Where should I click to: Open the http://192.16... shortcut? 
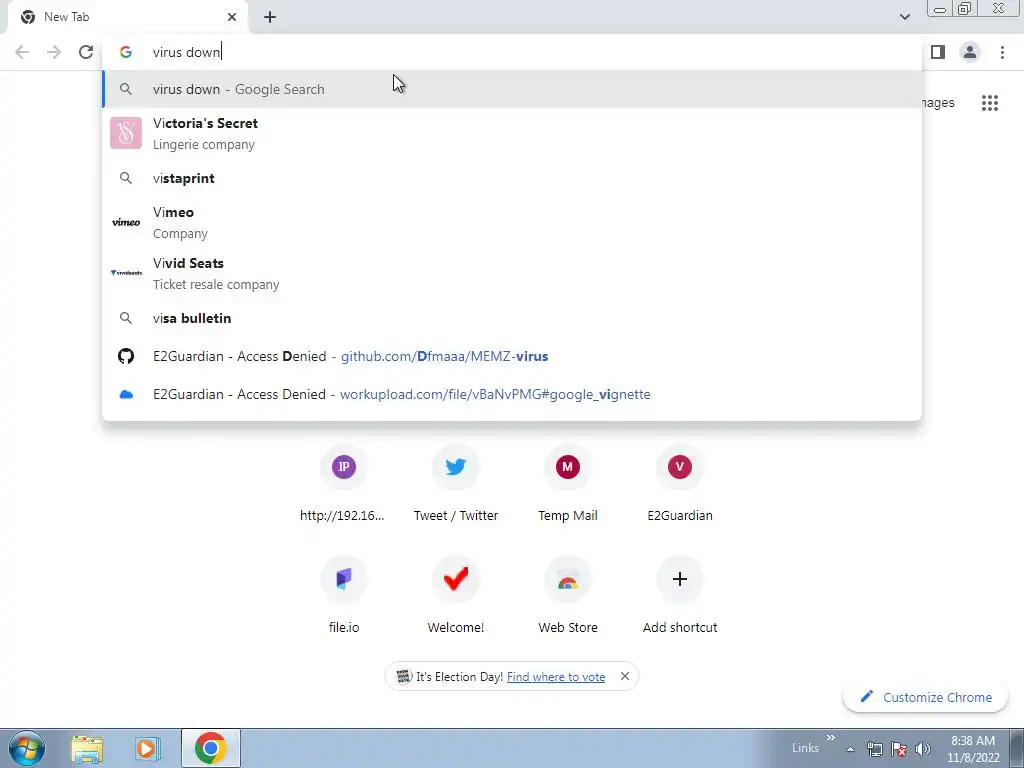(x=344, y=485)
